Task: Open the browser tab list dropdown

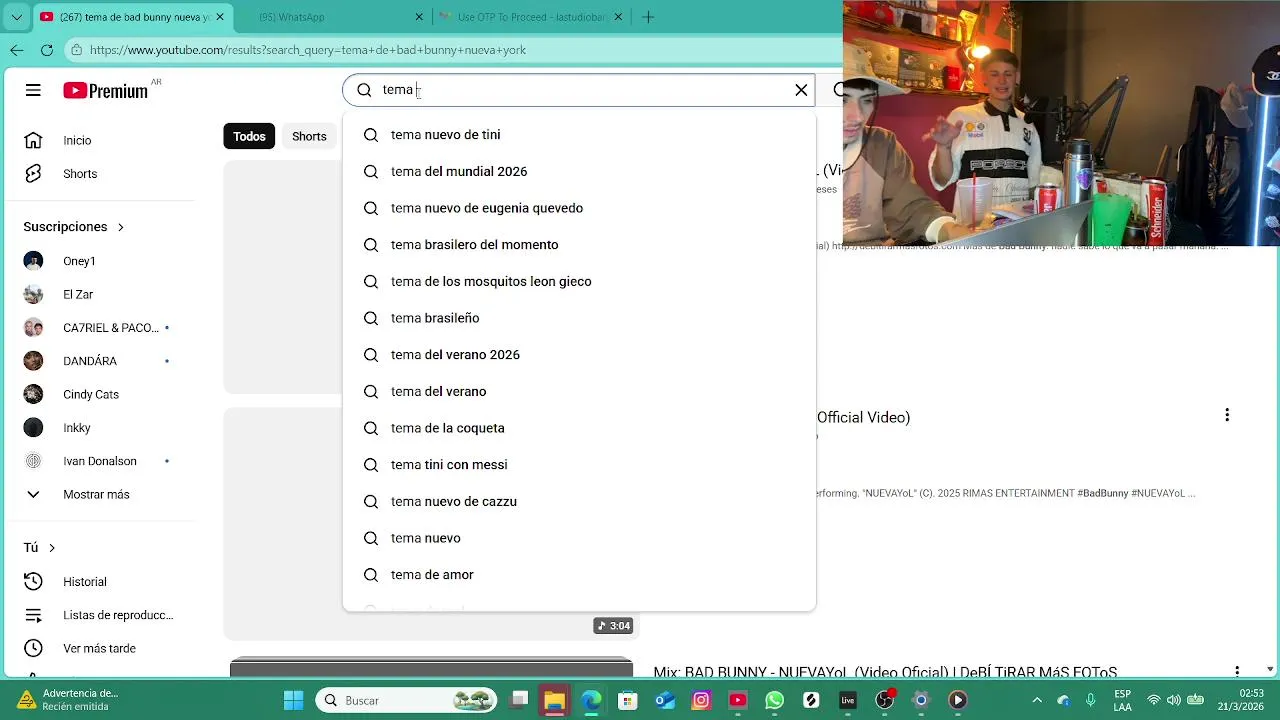Action: (16, 17)
